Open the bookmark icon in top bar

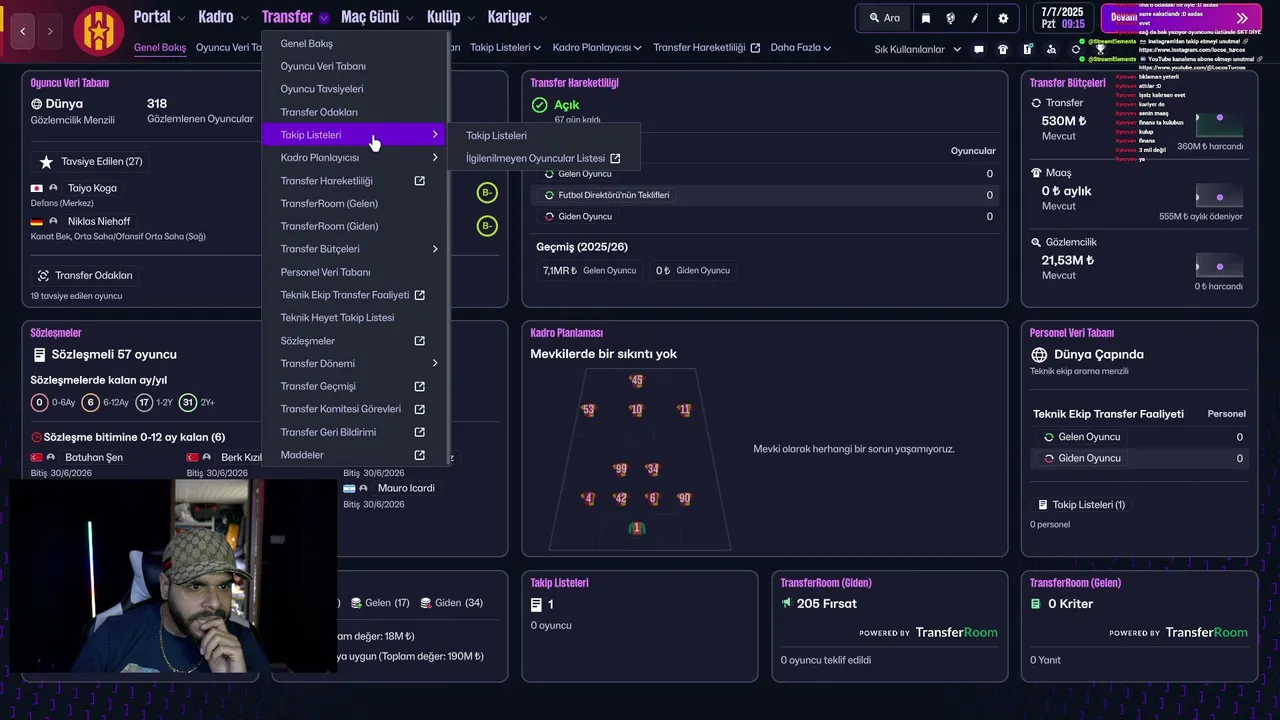926,18
